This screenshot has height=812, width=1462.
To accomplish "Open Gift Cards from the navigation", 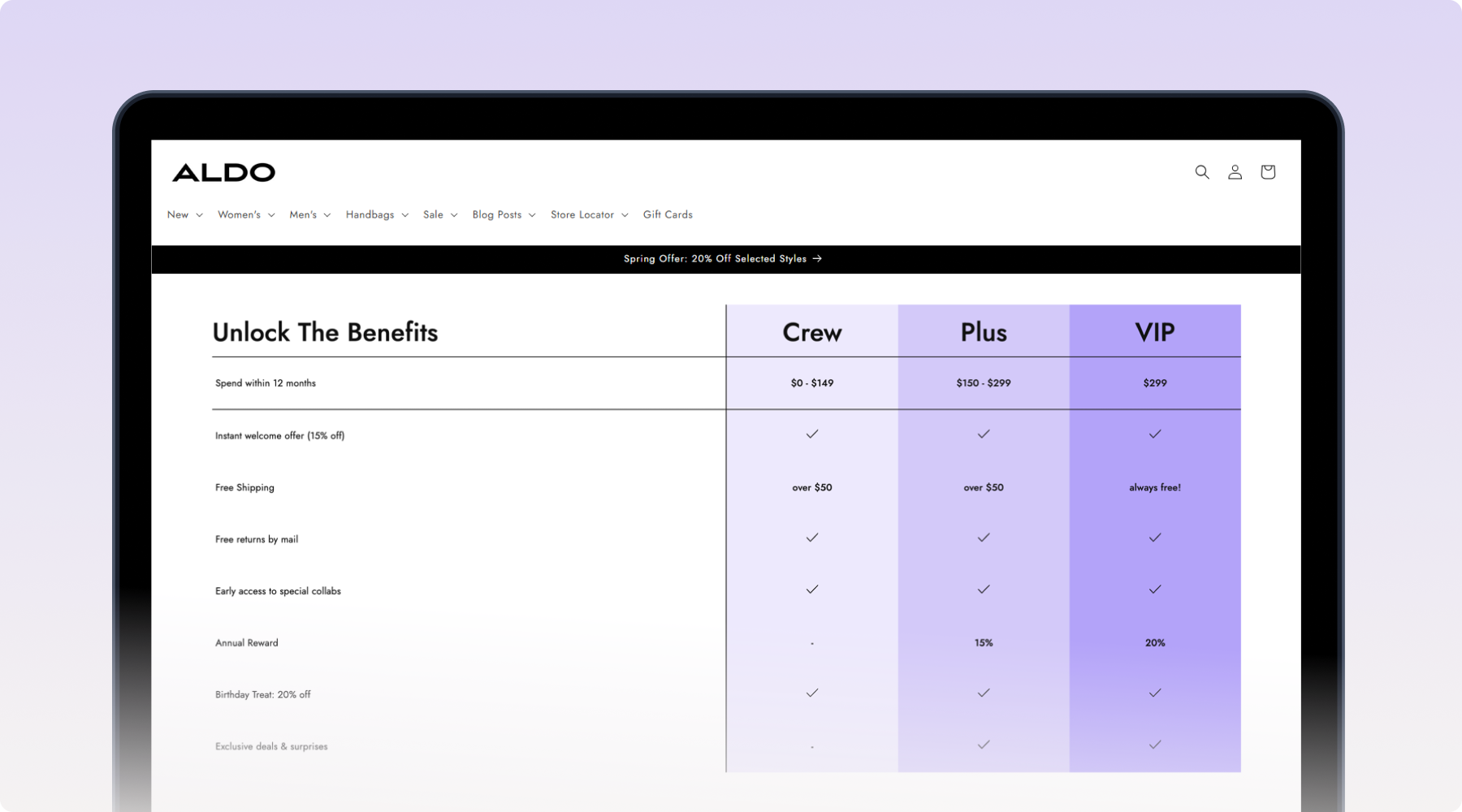I will [668, 214].
